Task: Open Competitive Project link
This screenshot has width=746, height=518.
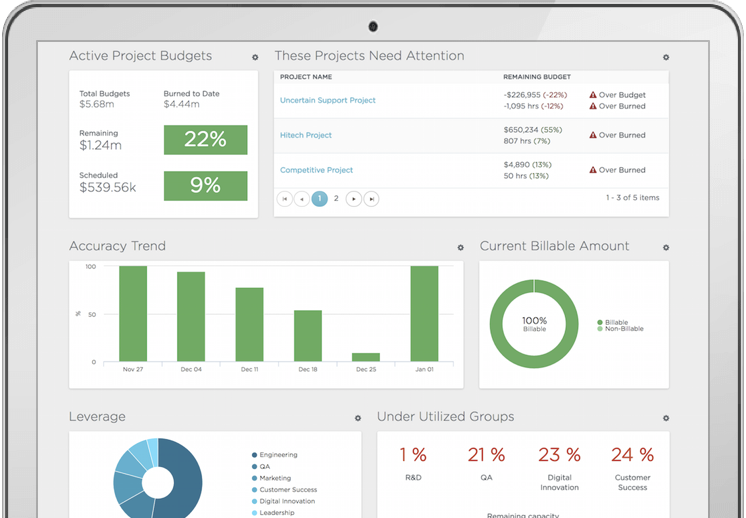Action: [316, 170]
